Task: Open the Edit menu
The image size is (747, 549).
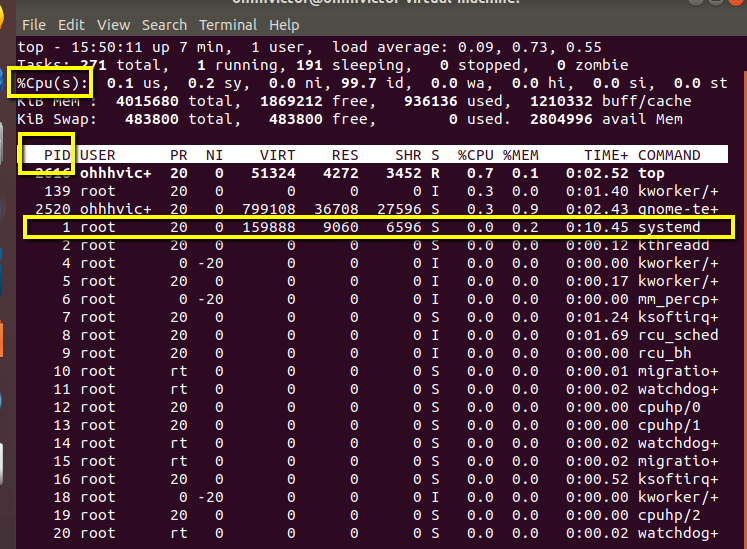Action: (71, 25)
